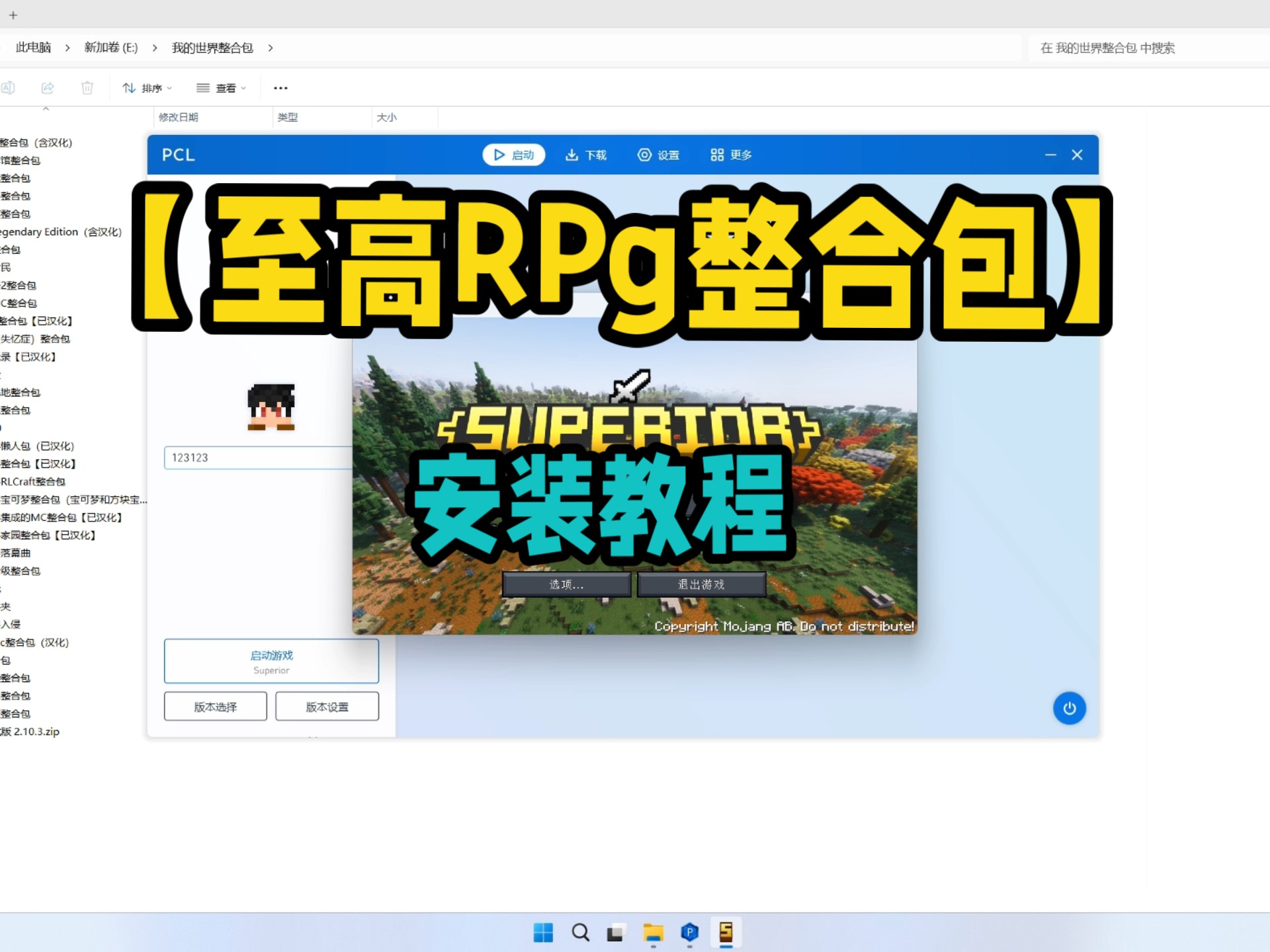Click the taskbar search magnifier icon

click(x=580, y=933)
